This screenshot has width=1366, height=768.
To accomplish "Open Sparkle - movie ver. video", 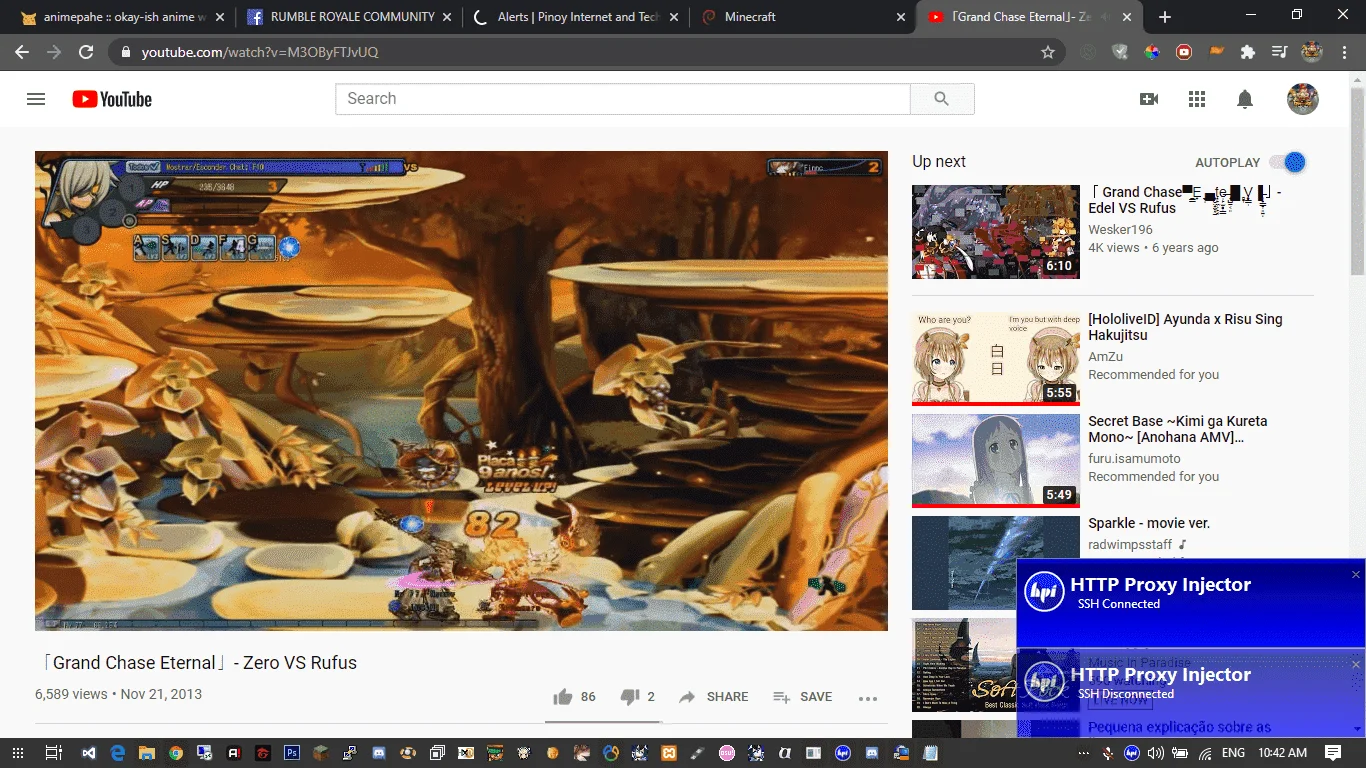I will click(1149, 523).
